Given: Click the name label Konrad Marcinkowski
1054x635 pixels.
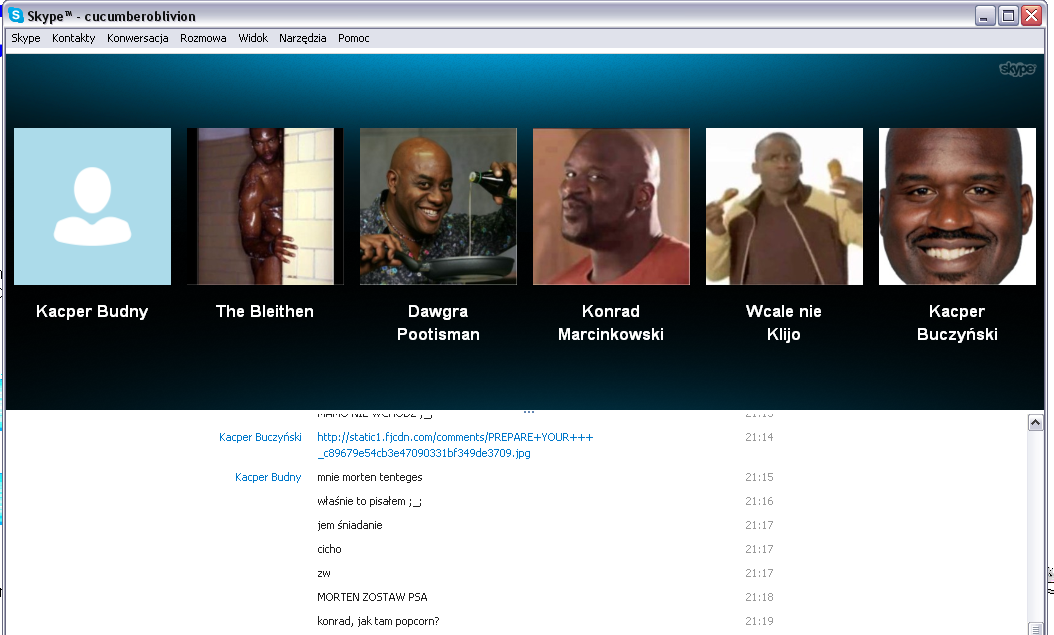Looking at the screenshot, I should (611, 323).
